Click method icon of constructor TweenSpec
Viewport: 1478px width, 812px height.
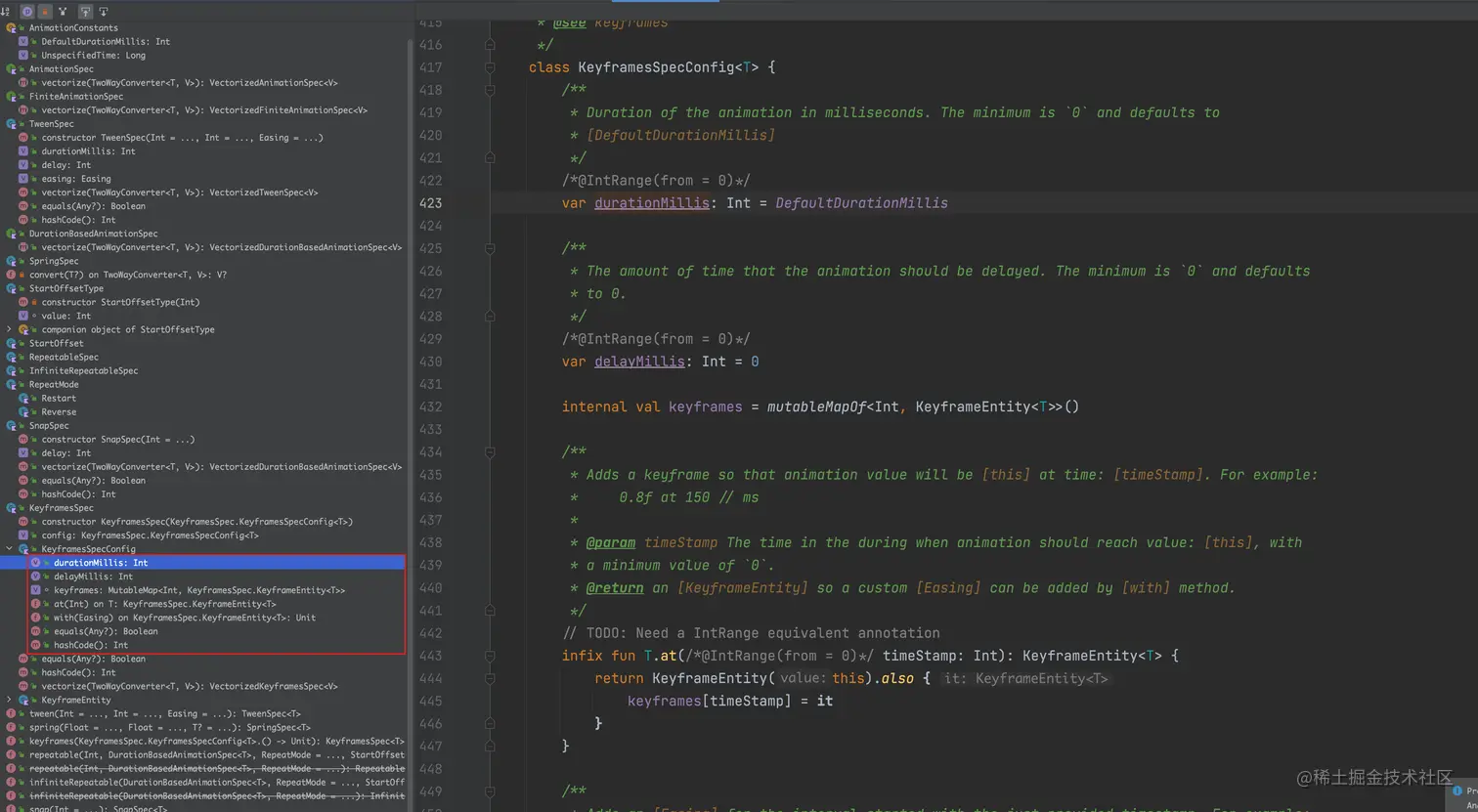[x=23, y=138]
